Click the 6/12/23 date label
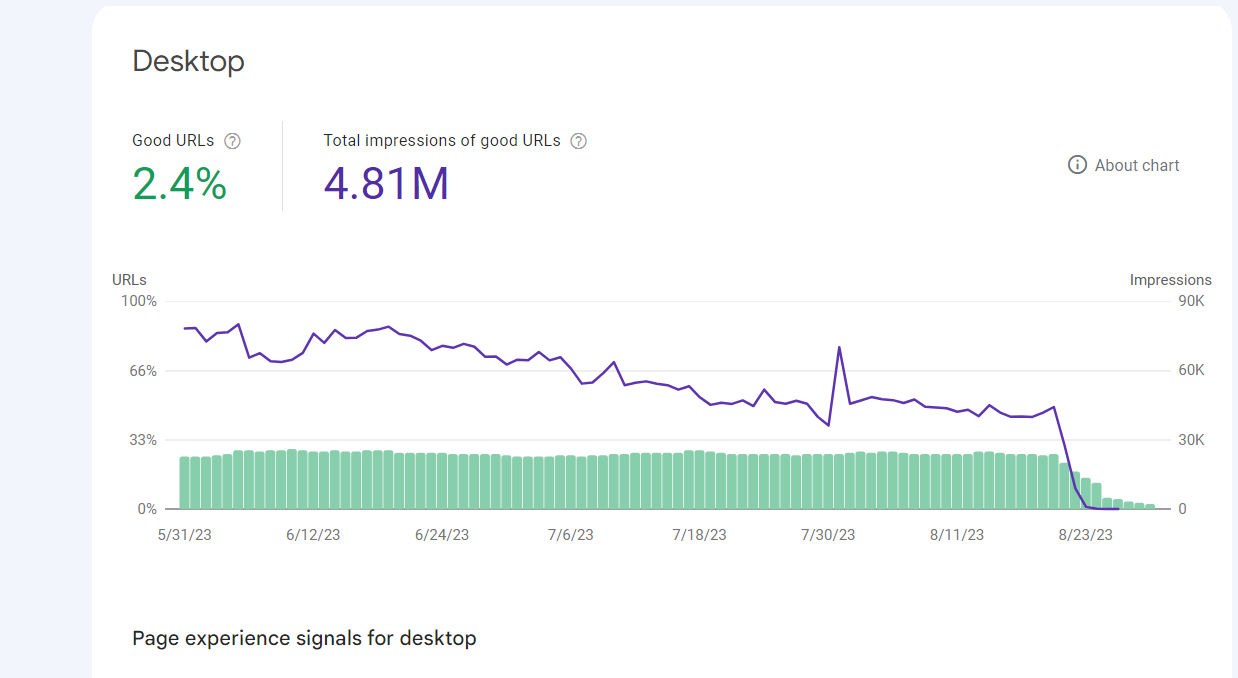Viewport: 1238px width, 678px height. click(x=313, y=535)
